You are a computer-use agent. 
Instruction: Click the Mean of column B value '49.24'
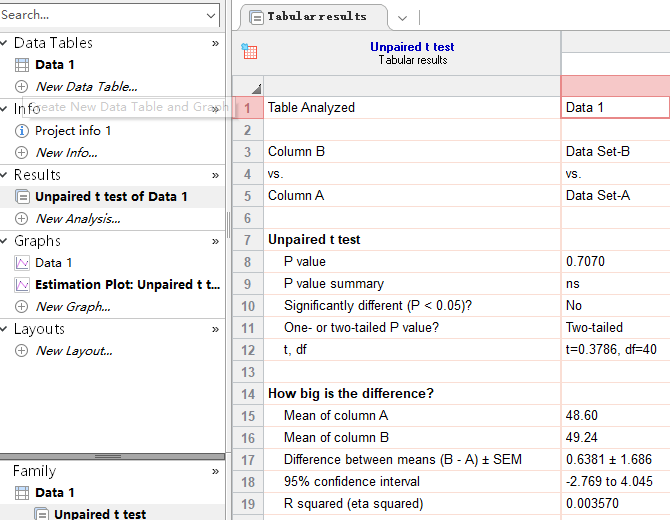click(616, 438)
